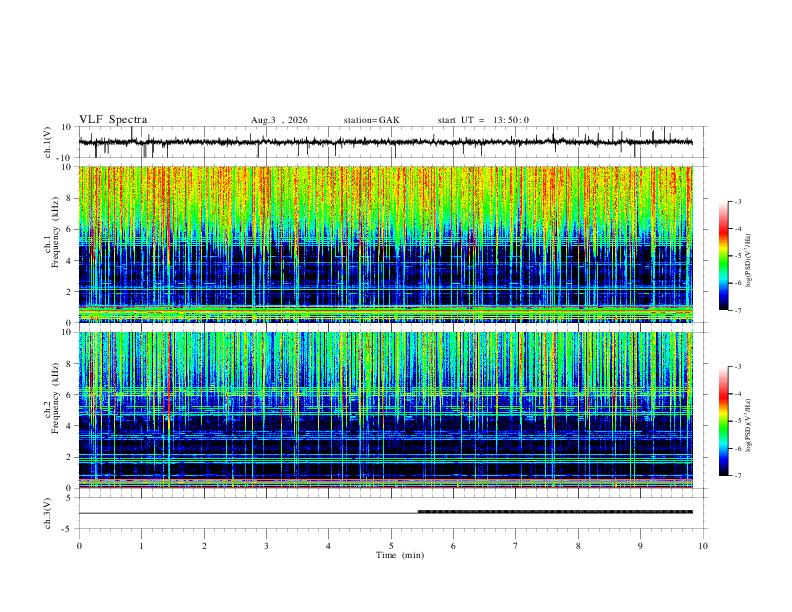This screenshot has width=792, height=612.
Task: Click the Aug.3, 2026 date label
Action: pos(279,120)
